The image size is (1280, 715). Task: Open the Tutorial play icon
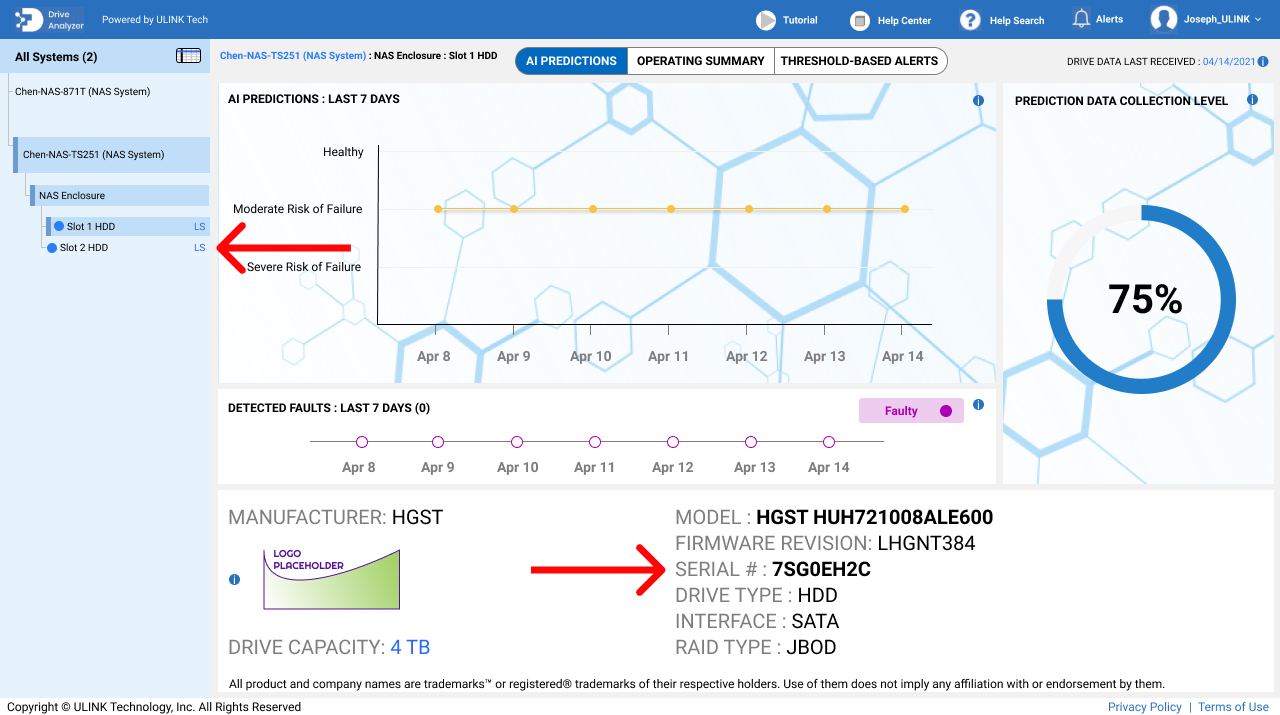765,20
